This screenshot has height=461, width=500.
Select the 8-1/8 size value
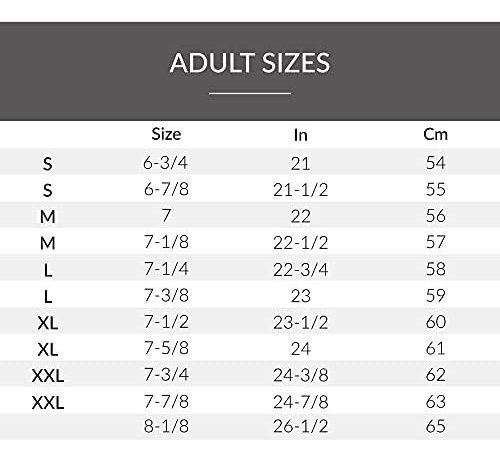[166, 426]
